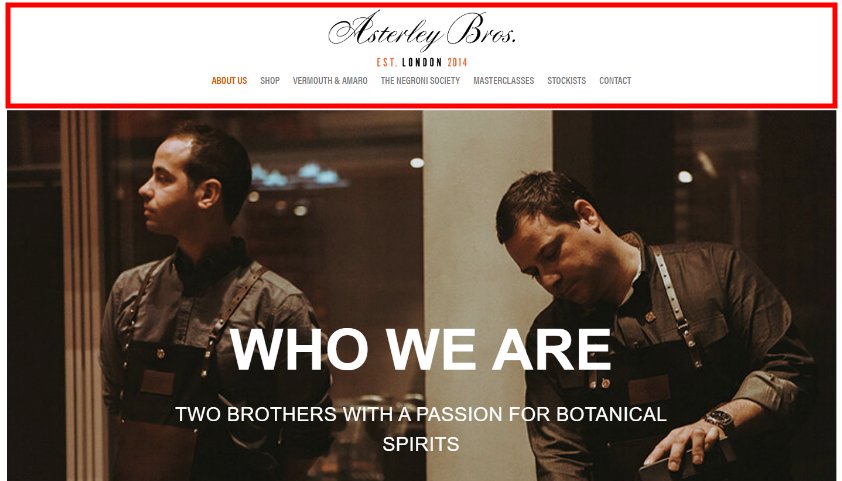Open Vermouth & Amaro section
This screenshot has height=481, width=842.
pos(330,81)
